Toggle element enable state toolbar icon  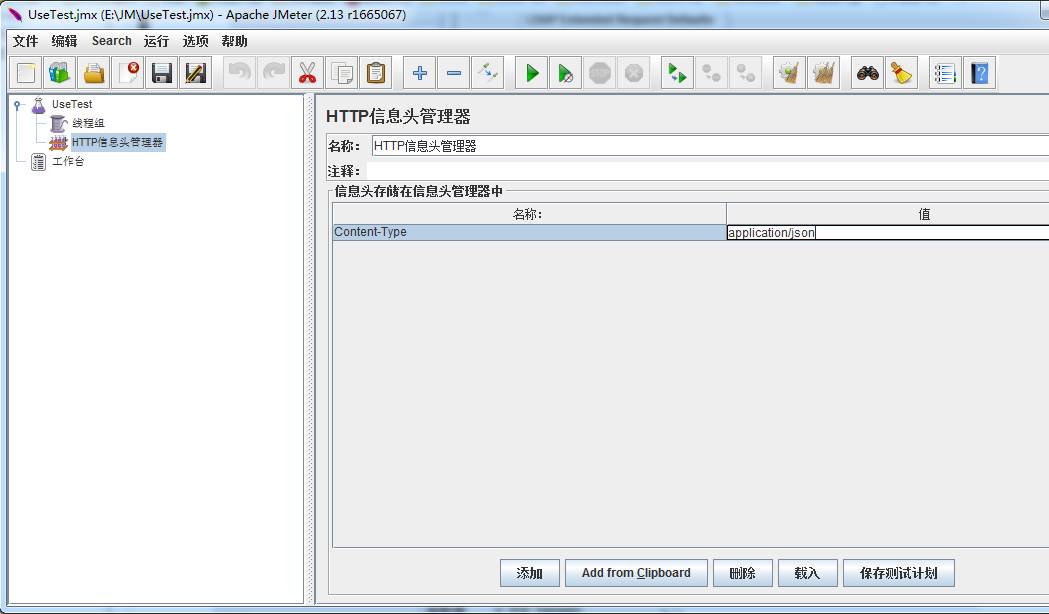point(488,73)
